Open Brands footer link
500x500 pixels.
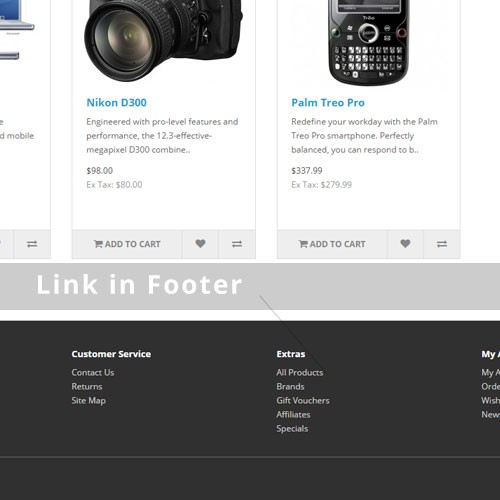point(290,386)
